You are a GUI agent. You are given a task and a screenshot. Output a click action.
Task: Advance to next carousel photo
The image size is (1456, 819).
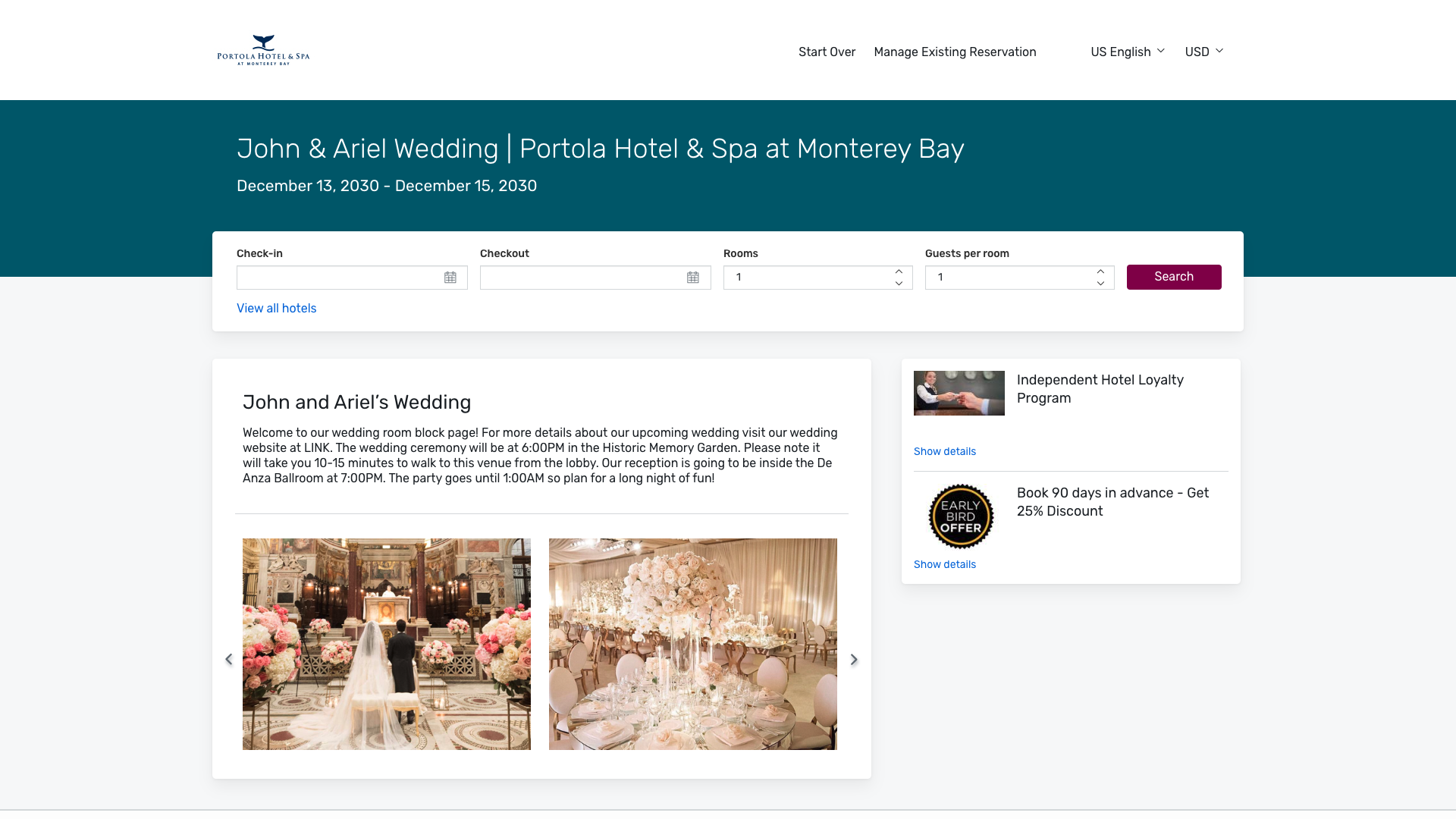[854, 660]
